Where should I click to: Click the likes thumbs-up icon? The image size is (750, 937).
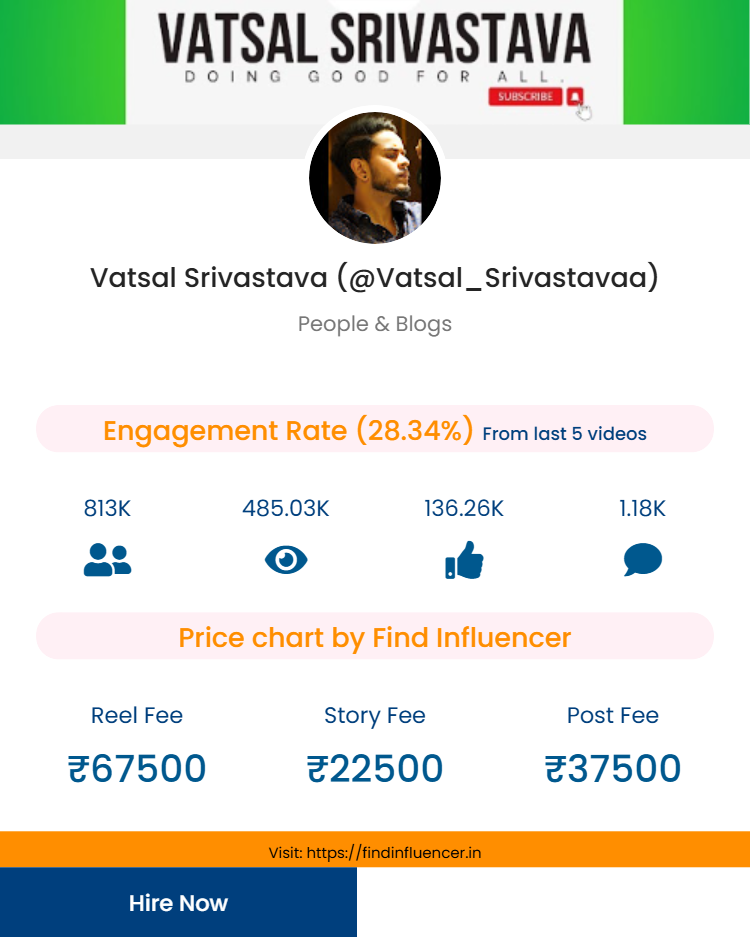tap(464, 560)
